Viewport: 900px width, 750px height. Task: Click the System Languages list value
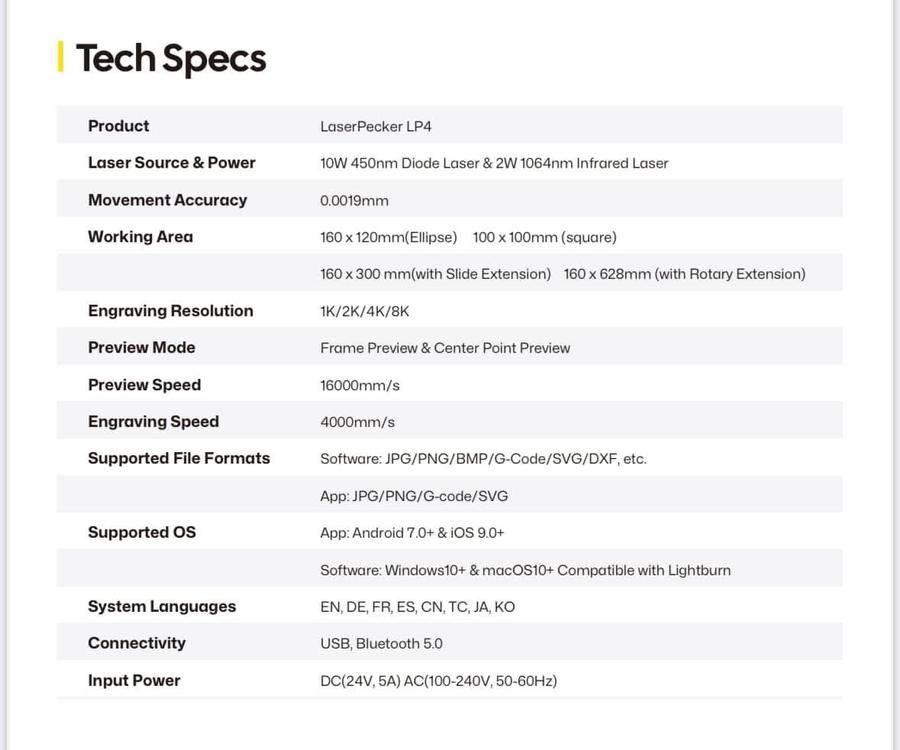coord(417,607)
